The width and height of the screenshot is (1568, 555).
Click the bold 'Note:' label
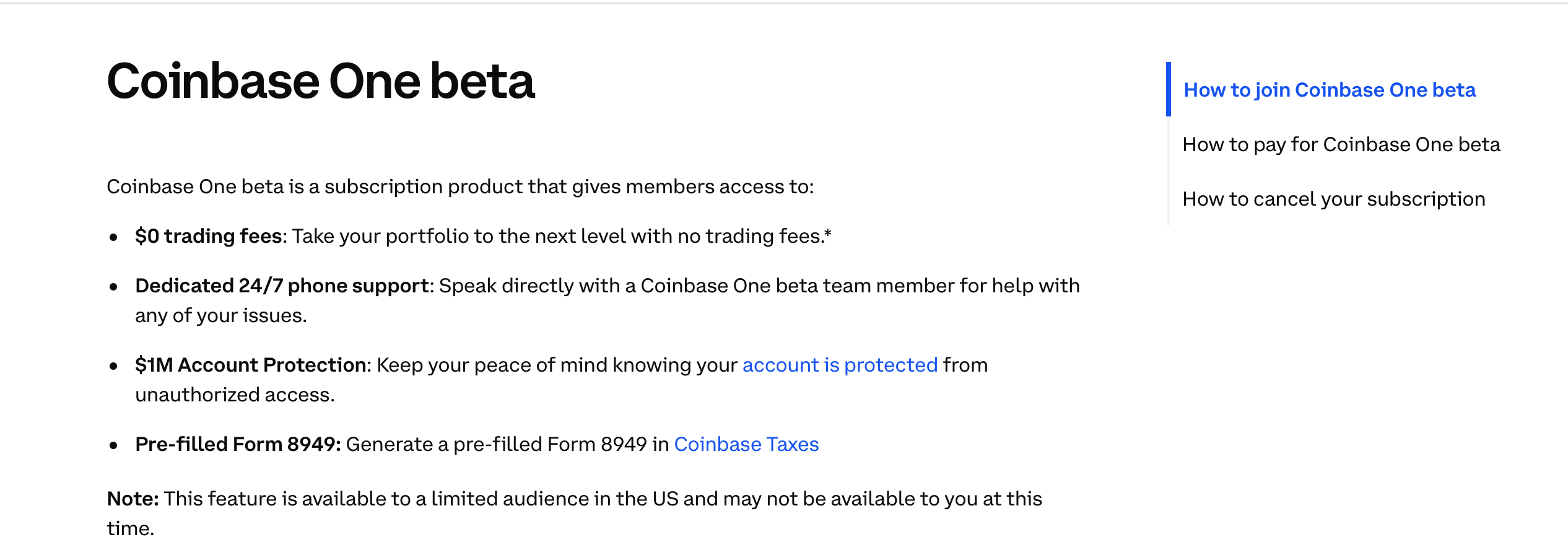coord(133,499)
